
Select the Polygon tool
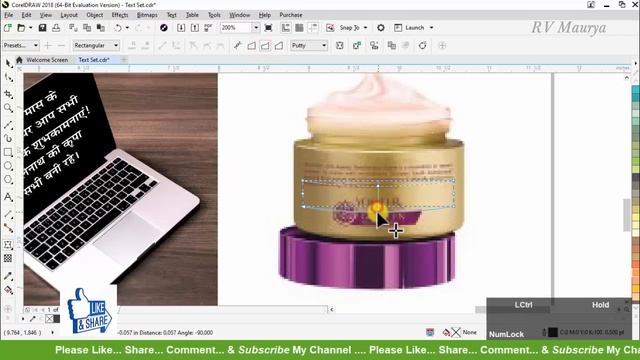point(9,180)
